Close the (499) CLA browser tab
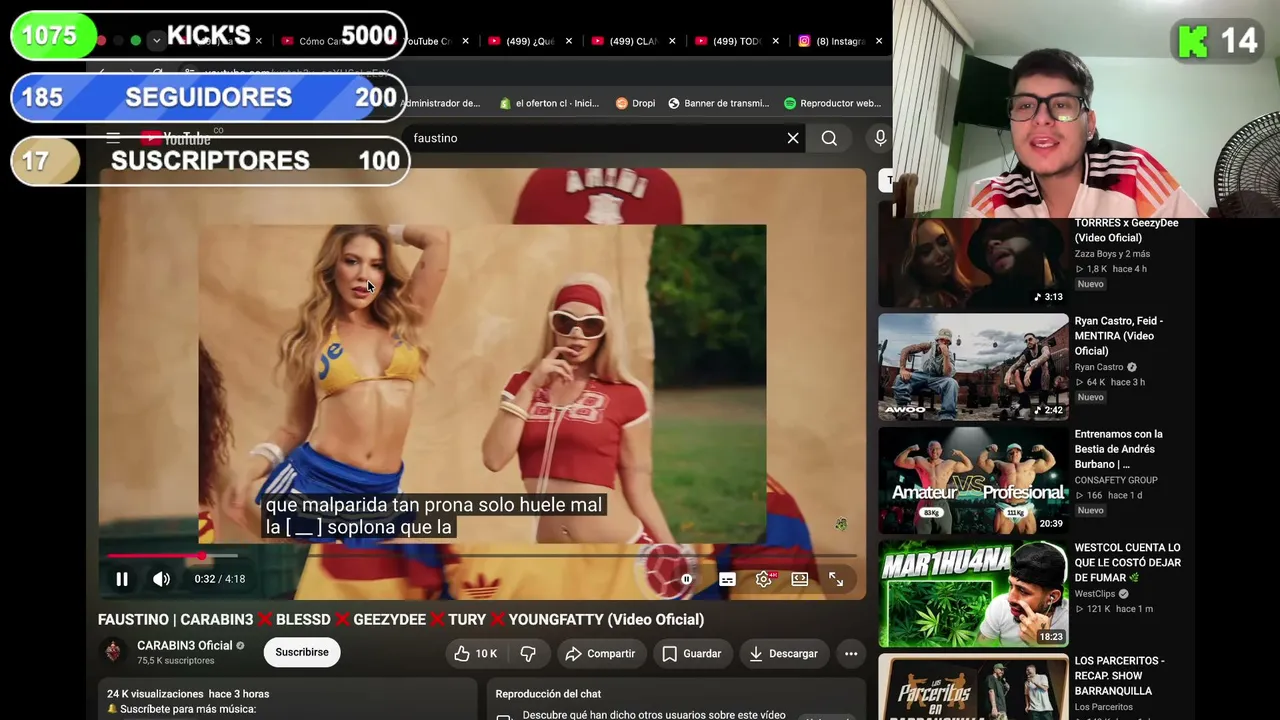This screenshot has width=1280, height=720. pos(672,41)
